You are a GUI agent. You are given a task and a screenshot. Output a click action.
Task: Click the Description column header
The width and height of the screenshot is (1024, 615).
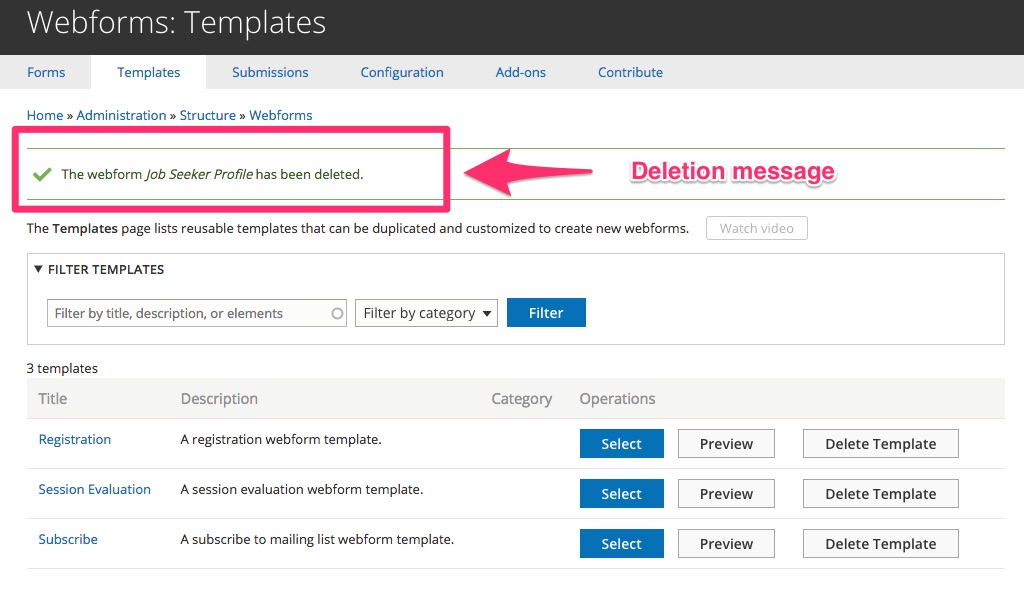[219, 399]
